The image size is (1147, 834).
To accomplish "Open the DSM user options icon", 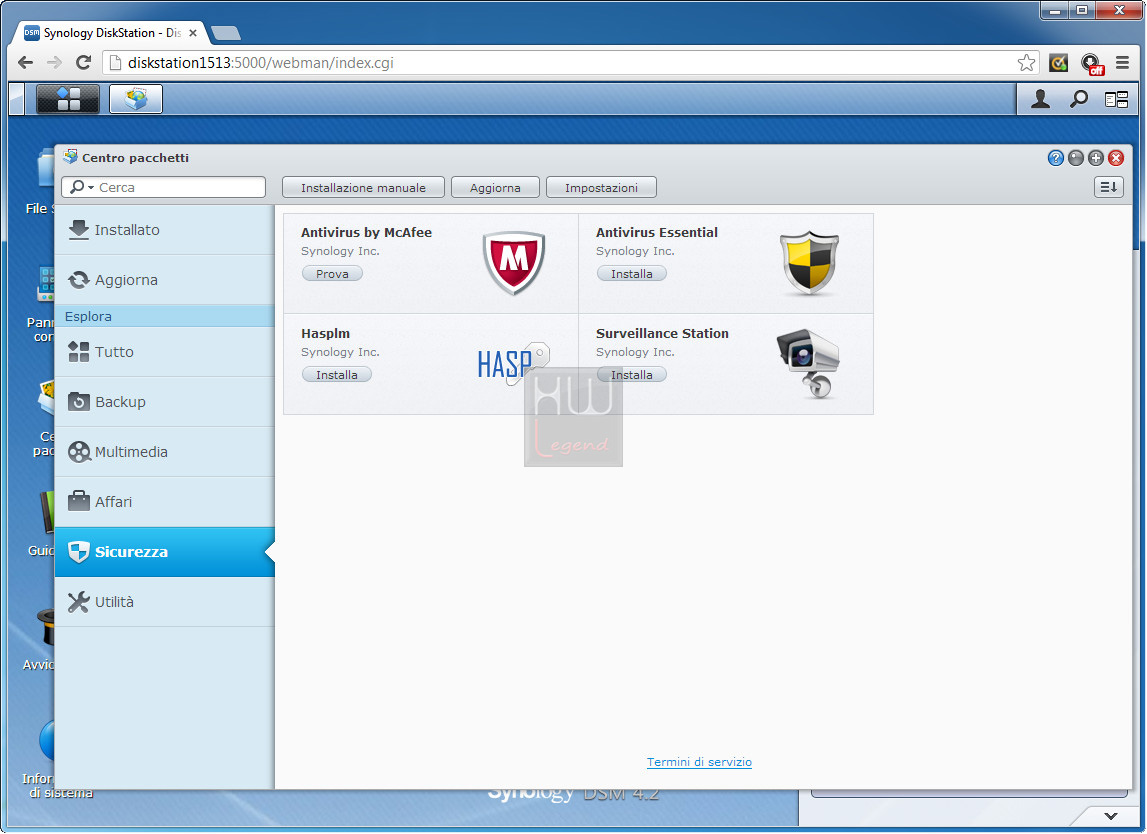I will [1040, 99].
